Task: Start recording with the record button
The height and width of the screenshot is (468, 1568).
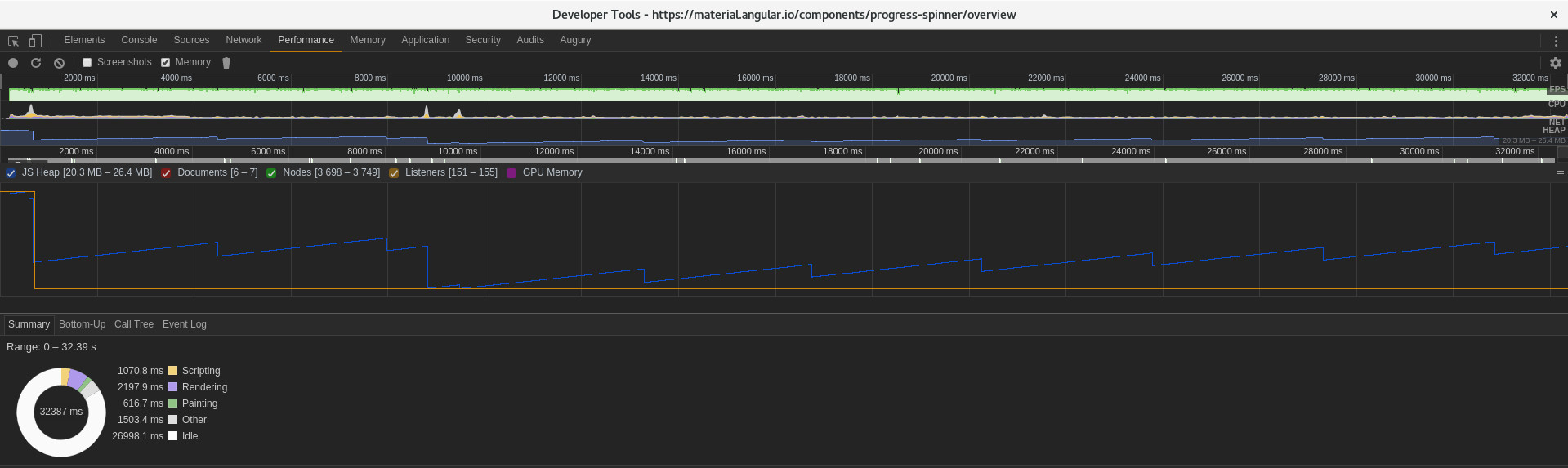Action: point(13,63)
